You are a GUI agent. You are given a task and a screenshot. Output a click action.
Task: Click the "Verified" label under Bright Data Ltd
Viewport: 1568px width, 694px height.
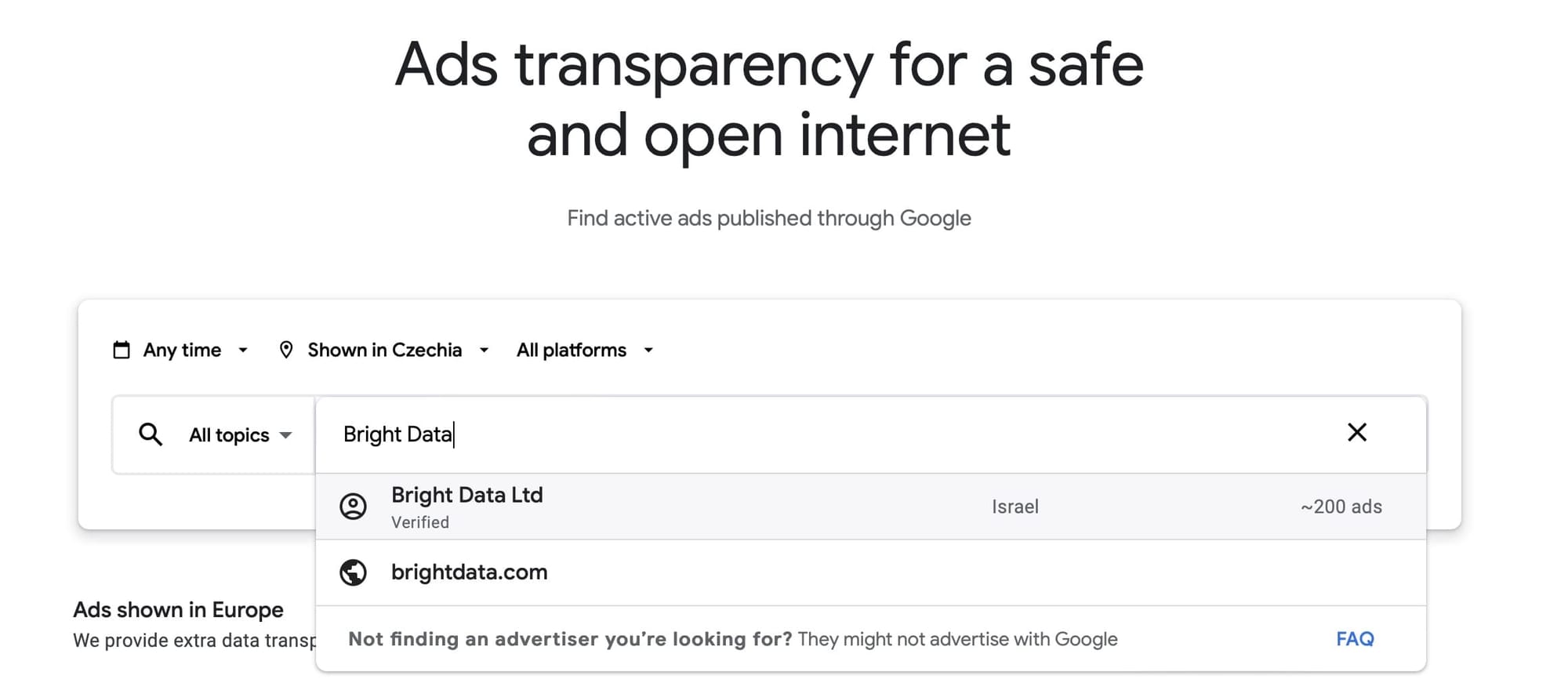[x=420, y=521]
